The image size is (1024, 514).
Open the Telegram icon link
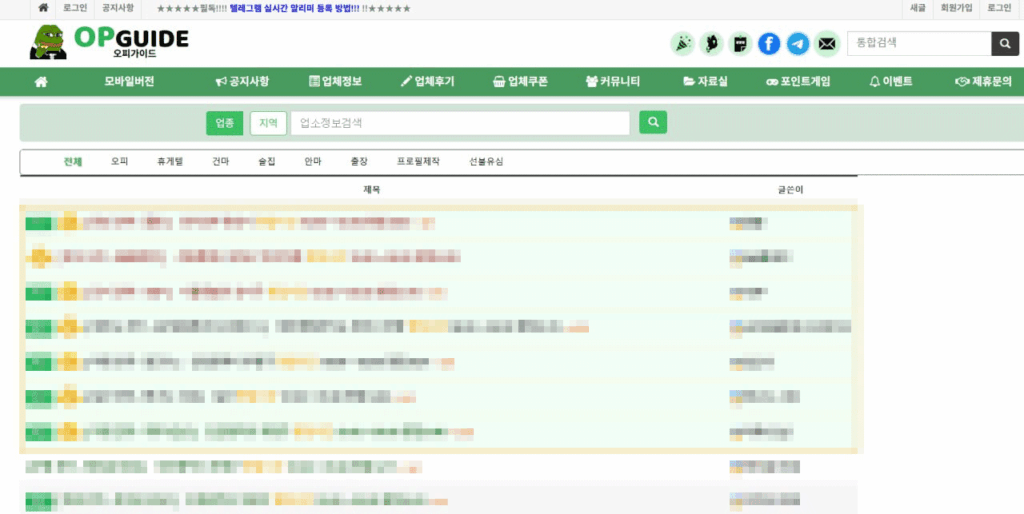click(797, 44)
